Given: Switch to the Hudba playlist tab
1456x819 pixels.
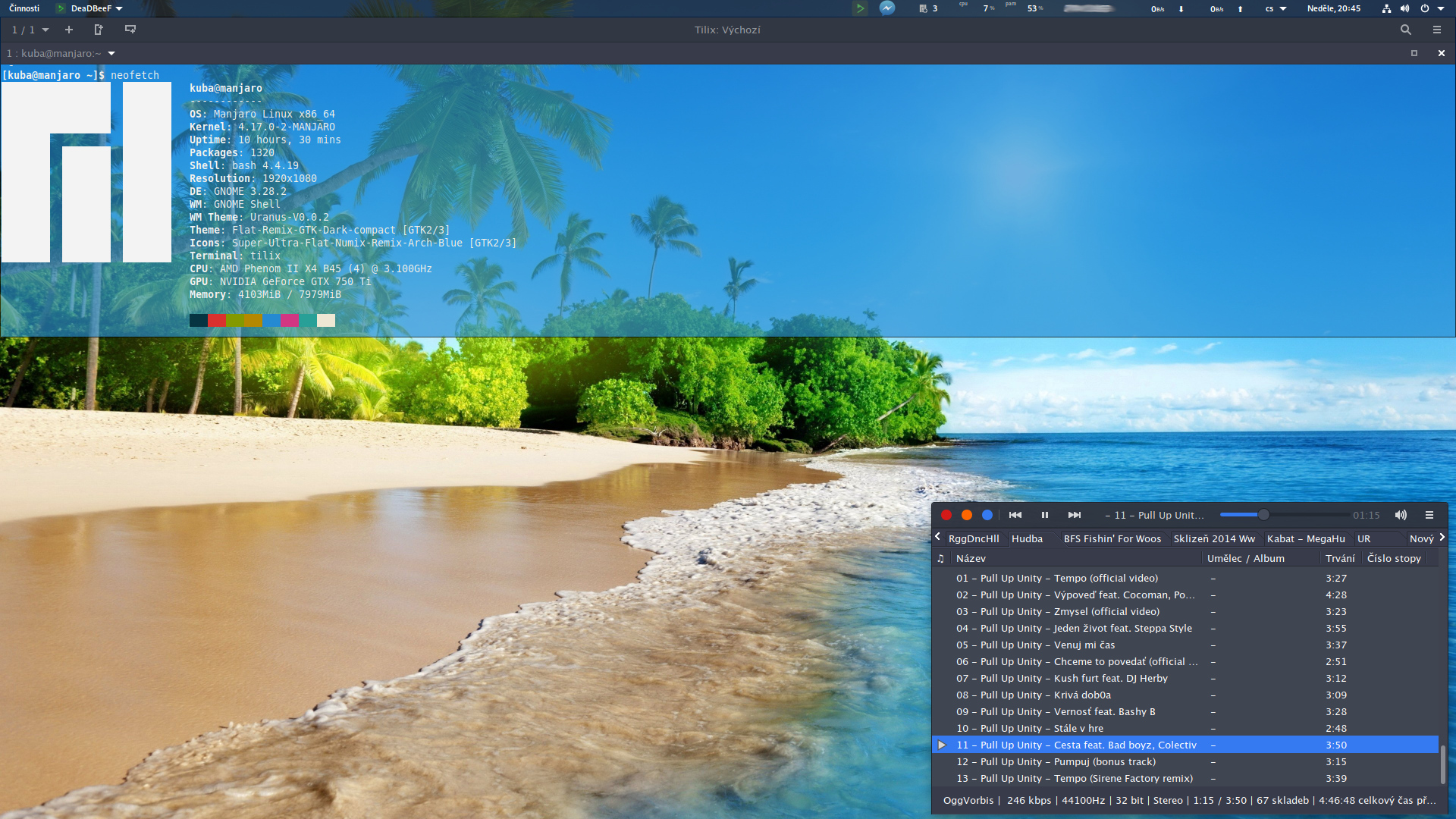Looking at the screenshot, I should (1027, 538).
